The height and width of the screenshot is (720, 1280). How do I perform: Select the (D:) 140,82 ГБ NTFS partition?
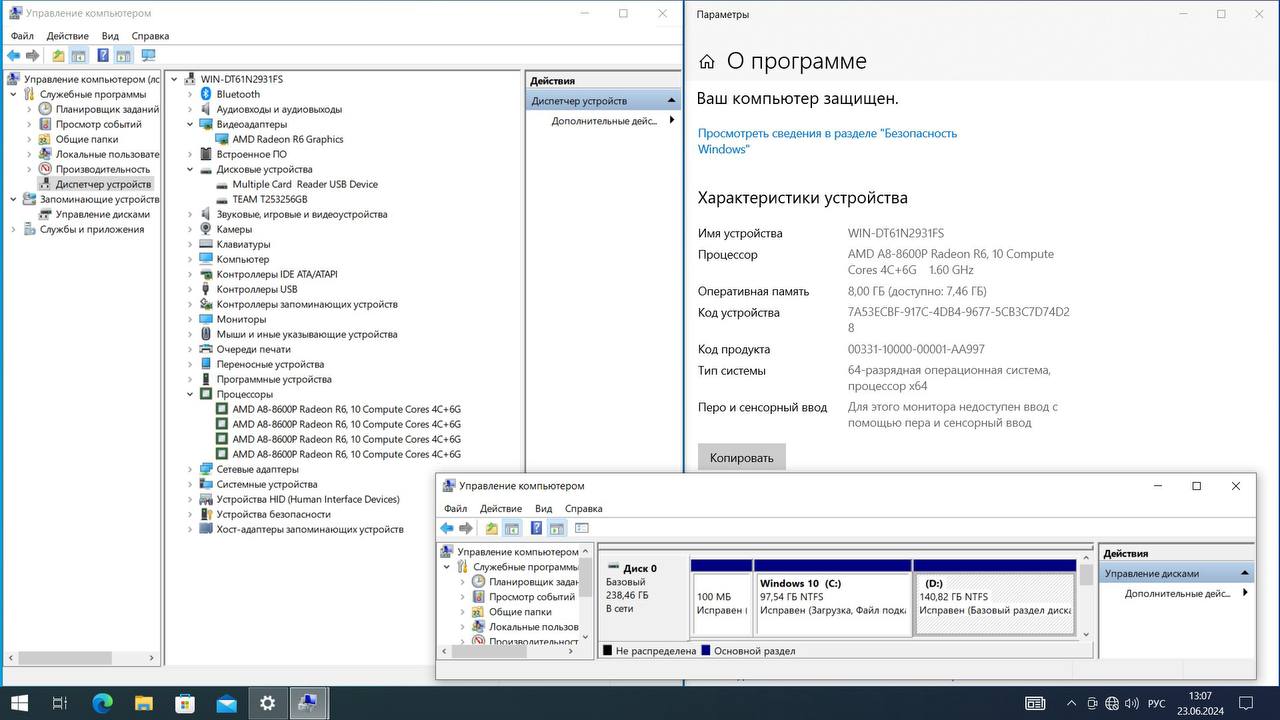[x=995, y=597]
